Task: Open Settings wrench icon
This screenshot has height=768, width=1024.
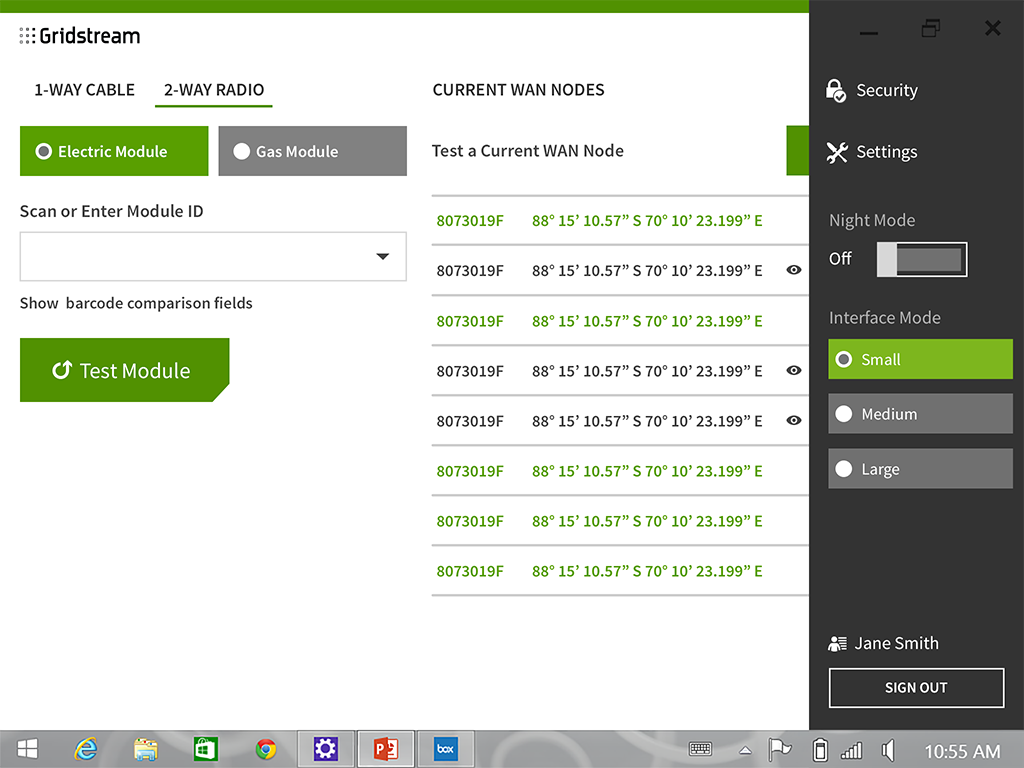Action: (837, 152)
